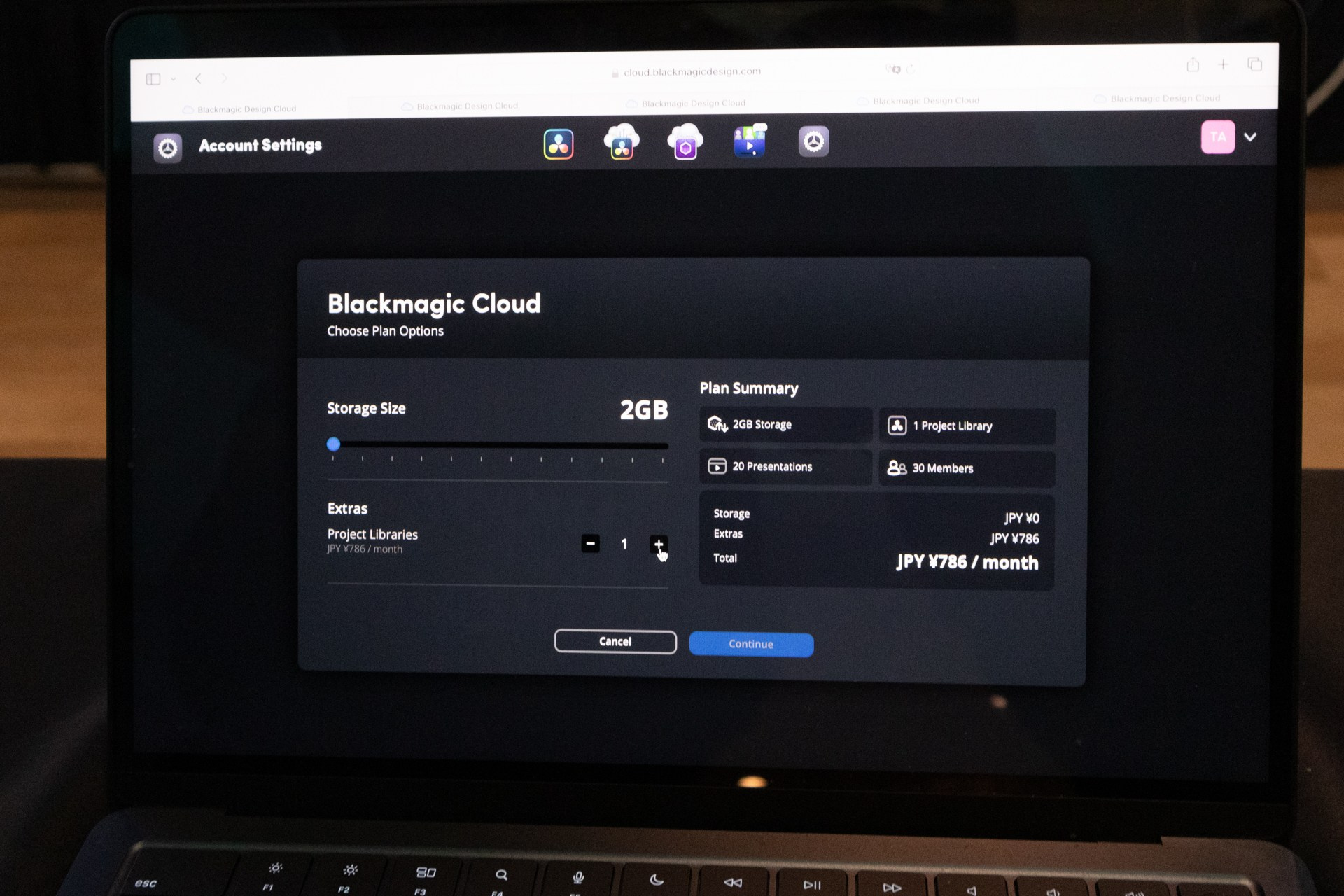Image resolution: width=1344 pixels, height=896 pixels.
Task: Decrease Project Libraries with minus button
Action: (x=590, y=543)
